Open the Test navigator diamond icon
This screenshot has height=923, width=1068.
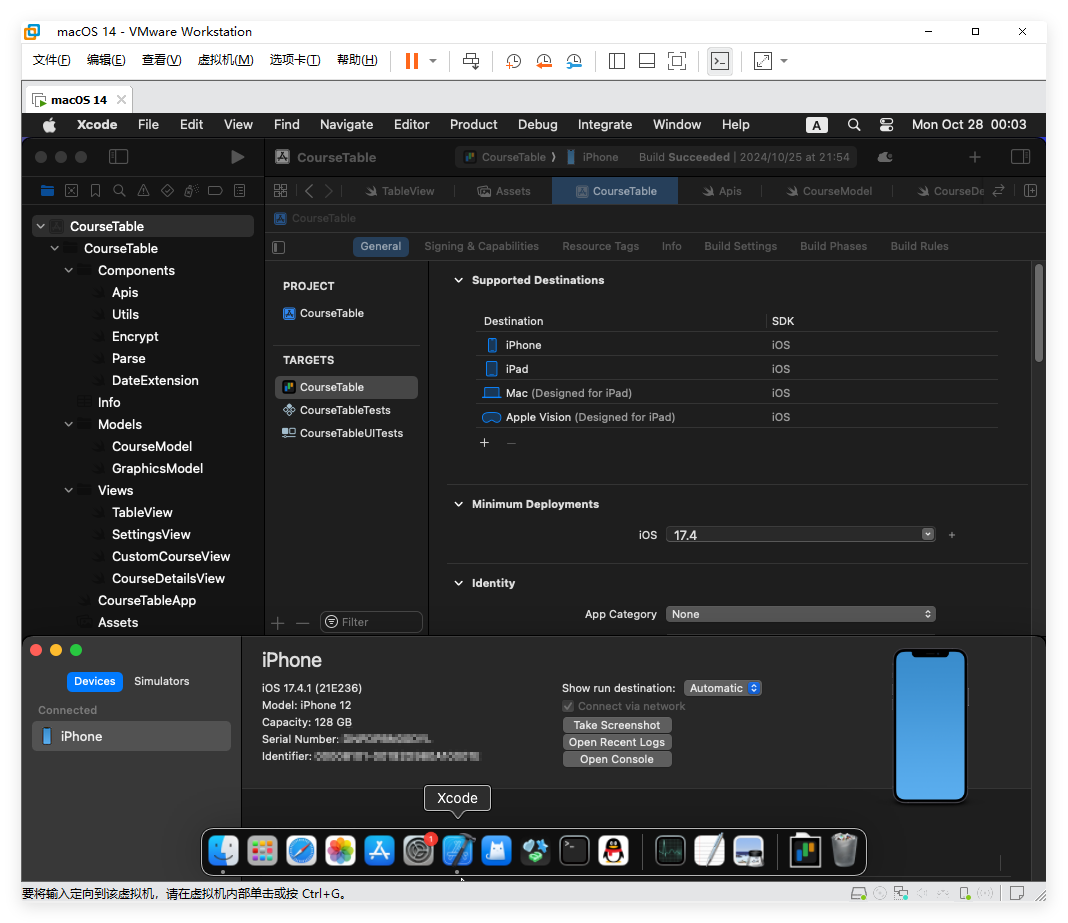tap(167, 190)
